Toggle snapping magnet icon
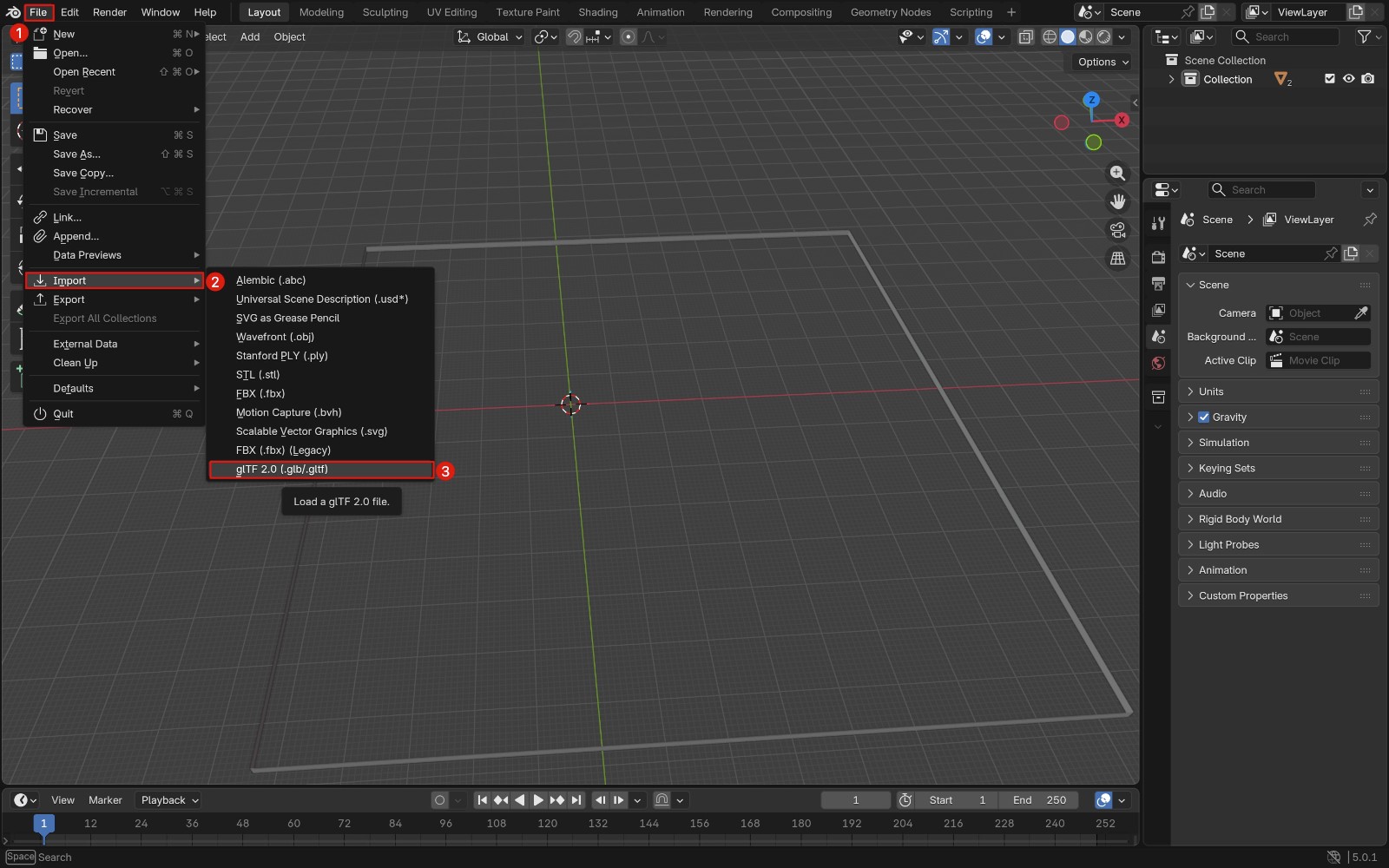Image resolution: width=1389 pixels, height=868 pixels. (574, 36)
